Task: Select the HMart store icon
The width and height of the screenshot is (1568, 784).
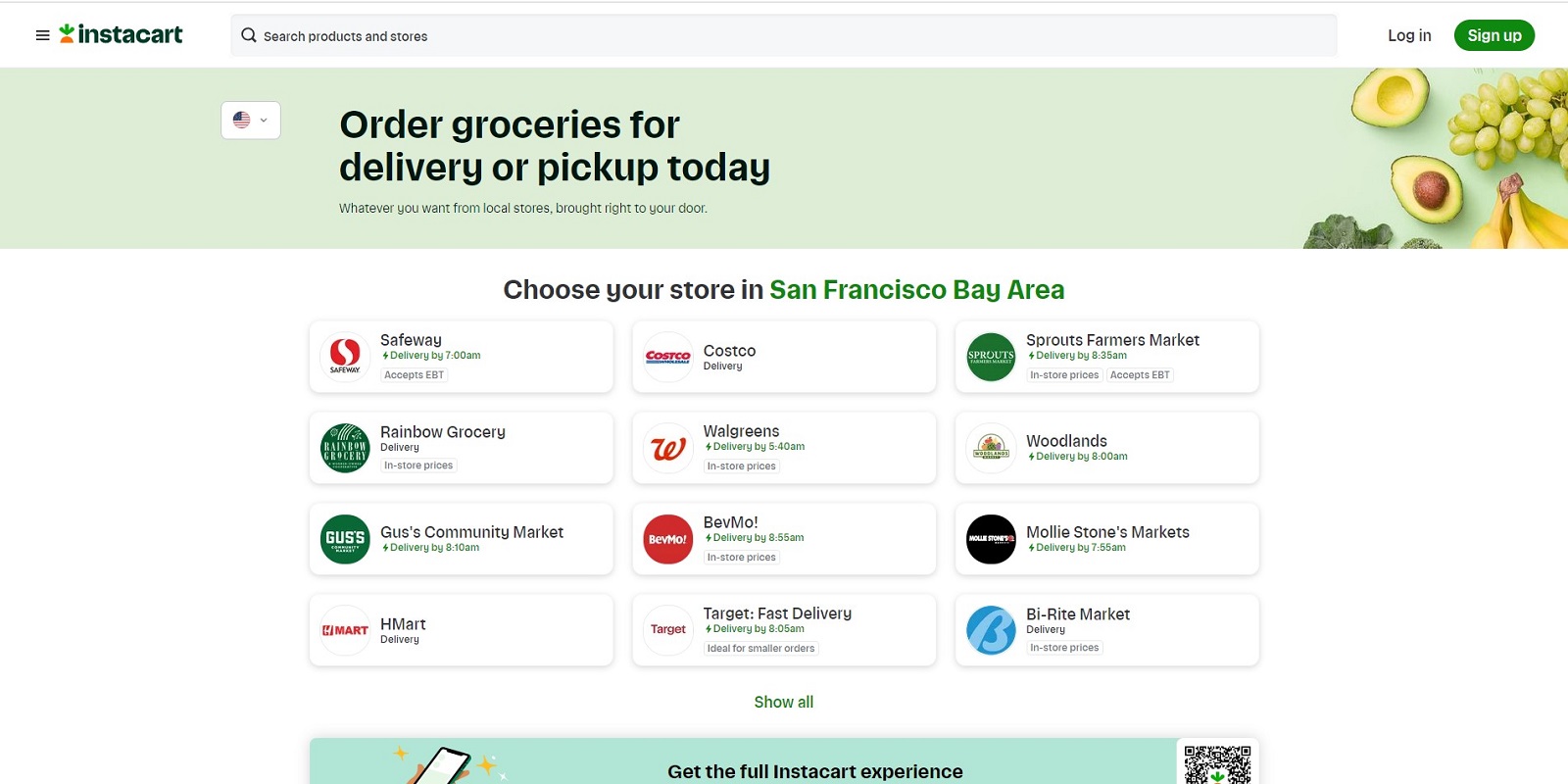Action: point(344,630)
